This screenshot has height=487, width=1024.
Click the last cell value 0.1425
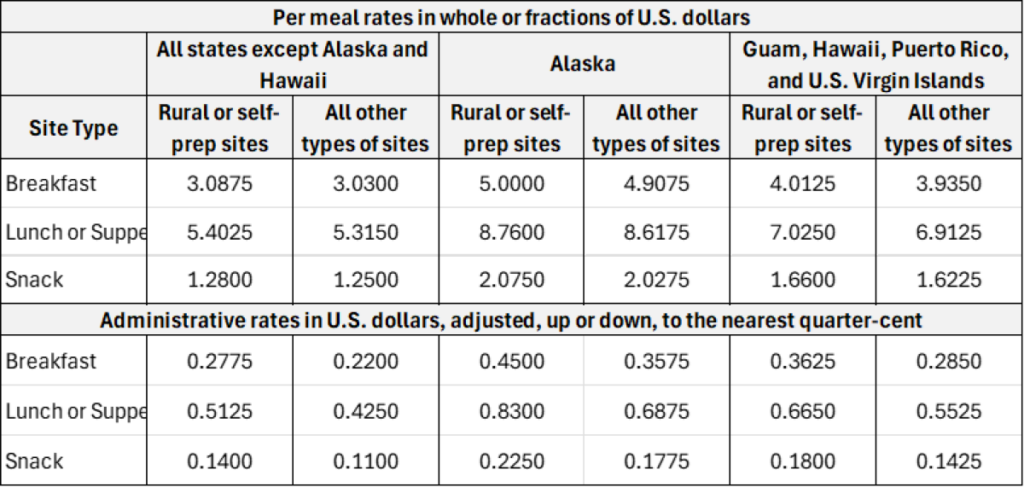948,461
